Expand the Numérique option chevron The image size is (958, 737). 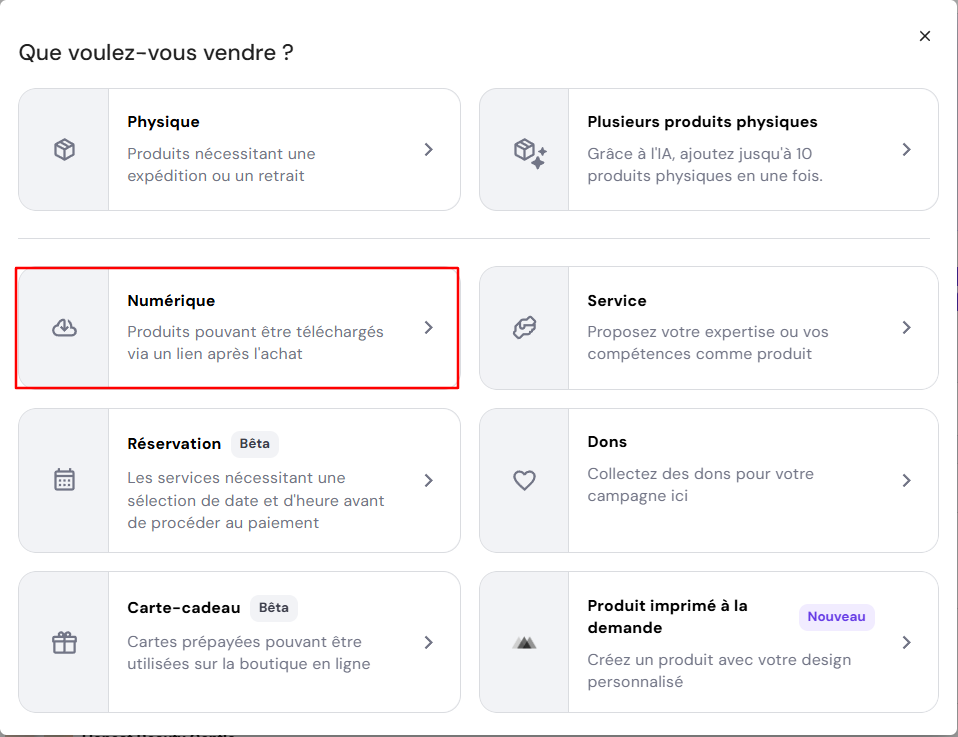coord(429,327)
